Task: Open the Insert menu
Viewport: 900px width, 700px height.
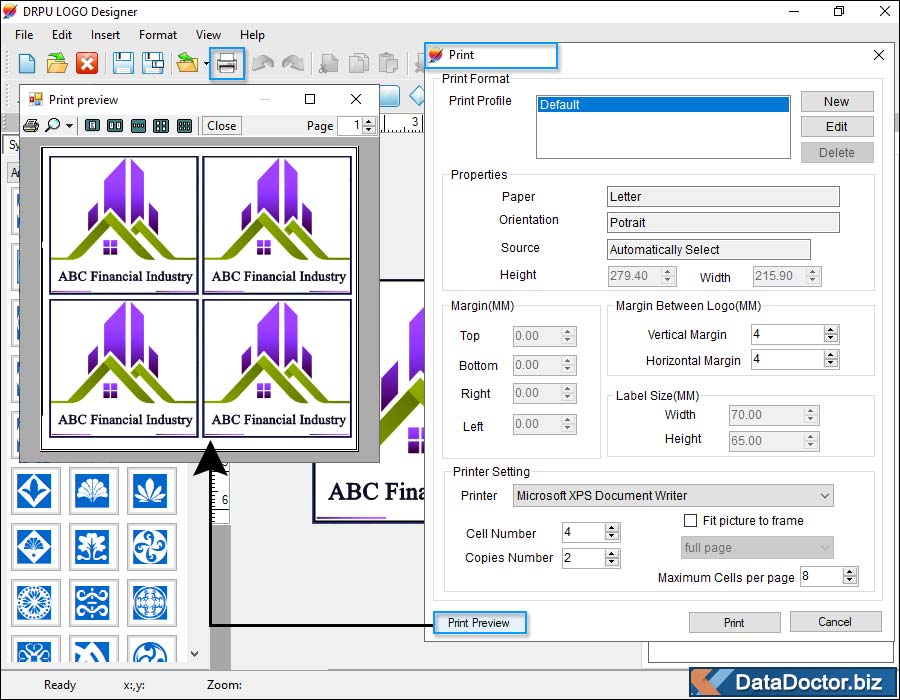Action: coord(105,34)
